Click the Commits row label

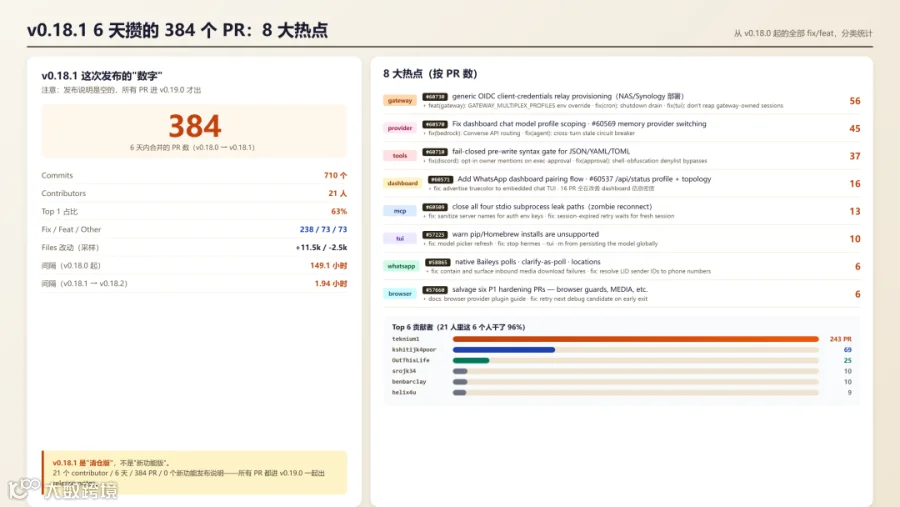click(57, 175)
